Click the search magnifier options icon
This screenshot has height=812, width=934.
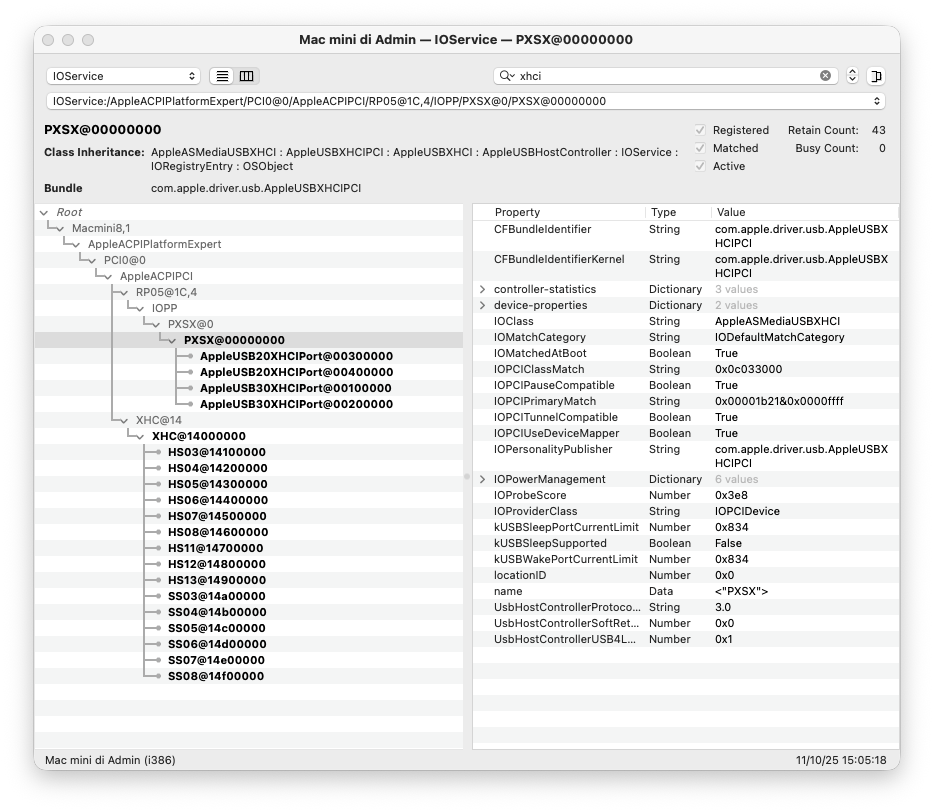coord(508,76)
